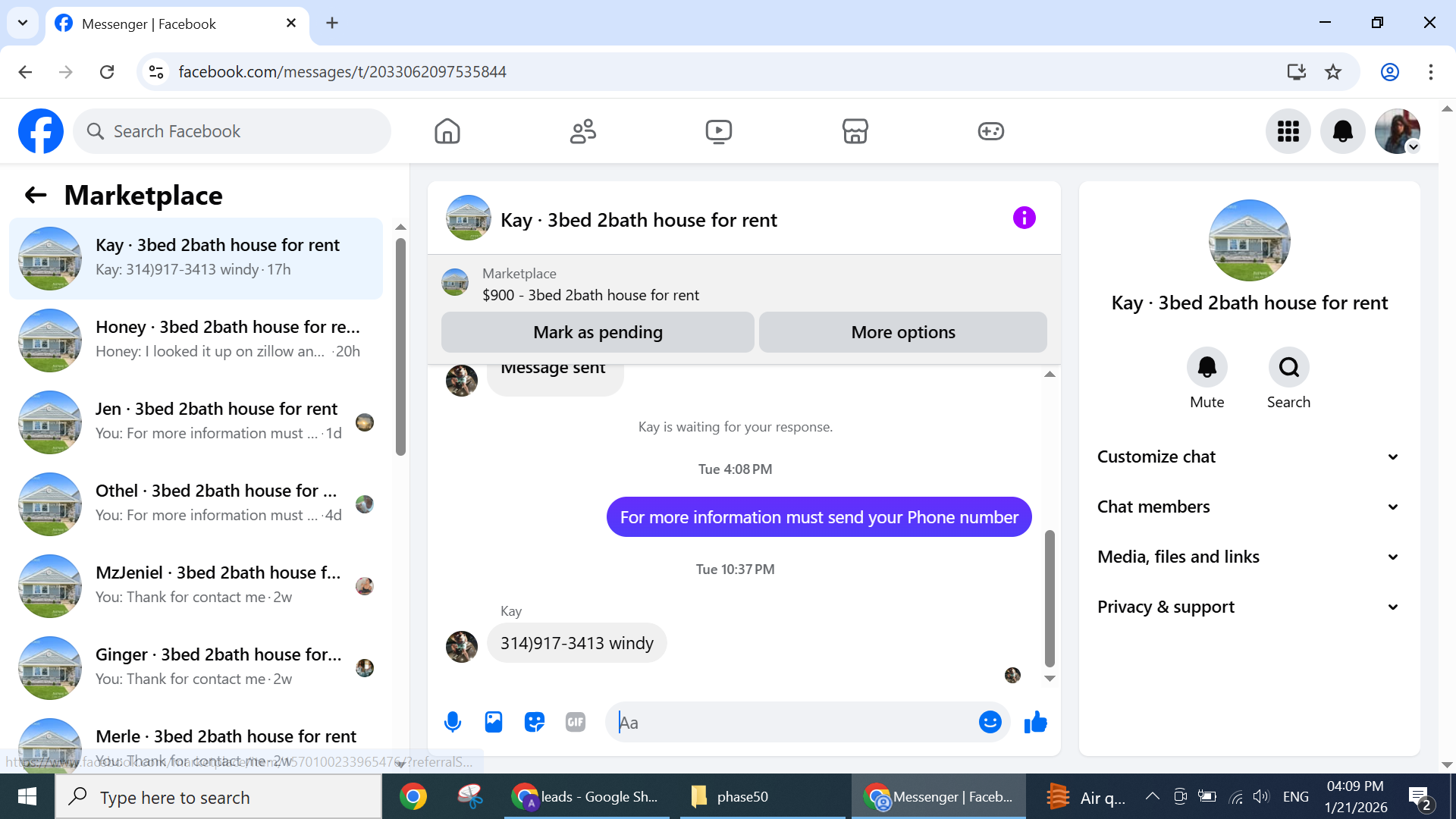Go to Marketplace tab in top nav
This screenshot has height=819, width=1456.
point(855,131)
